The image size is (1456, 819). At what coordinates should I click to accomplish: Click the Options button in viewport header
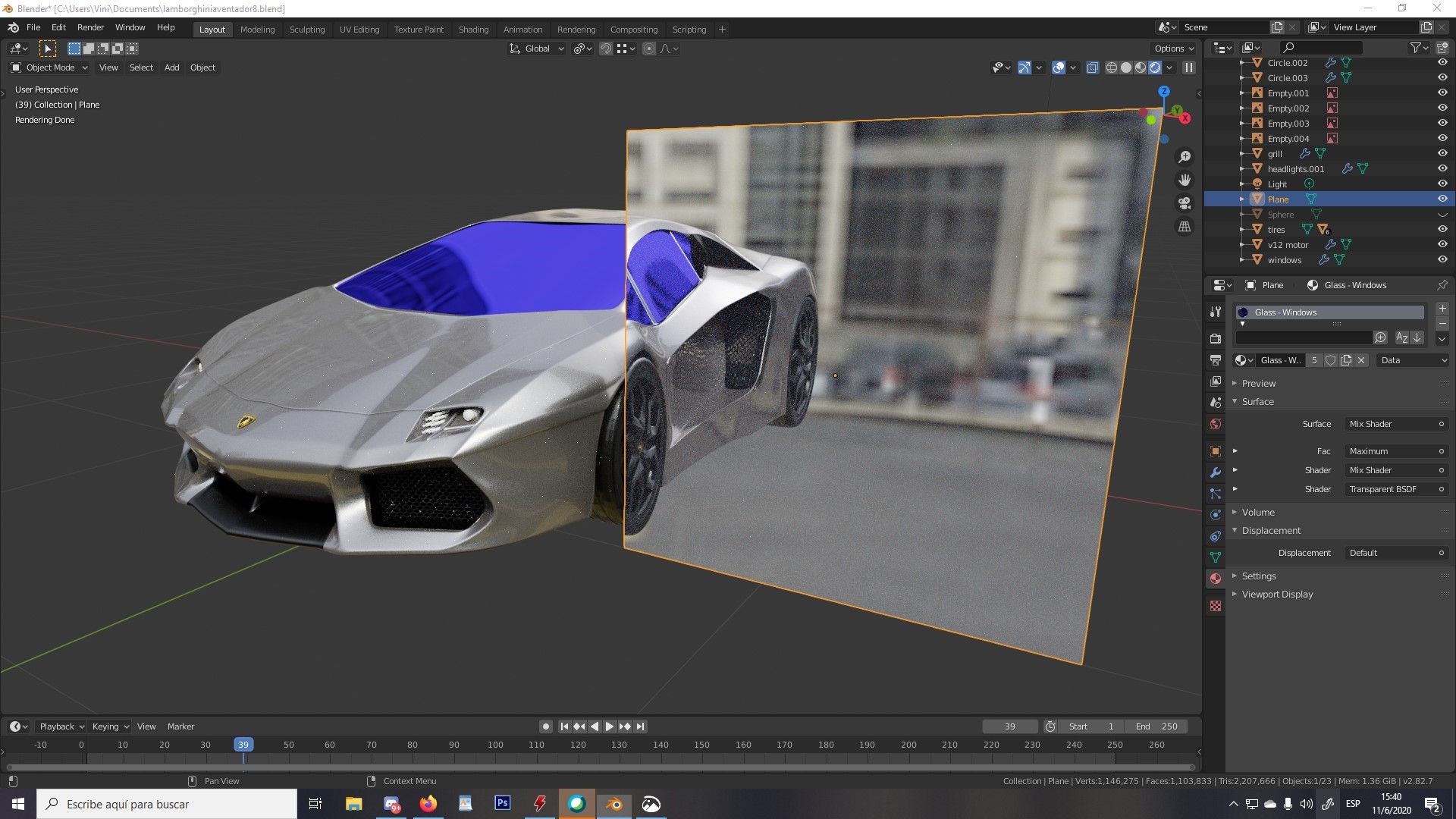tap(1174, 49)
